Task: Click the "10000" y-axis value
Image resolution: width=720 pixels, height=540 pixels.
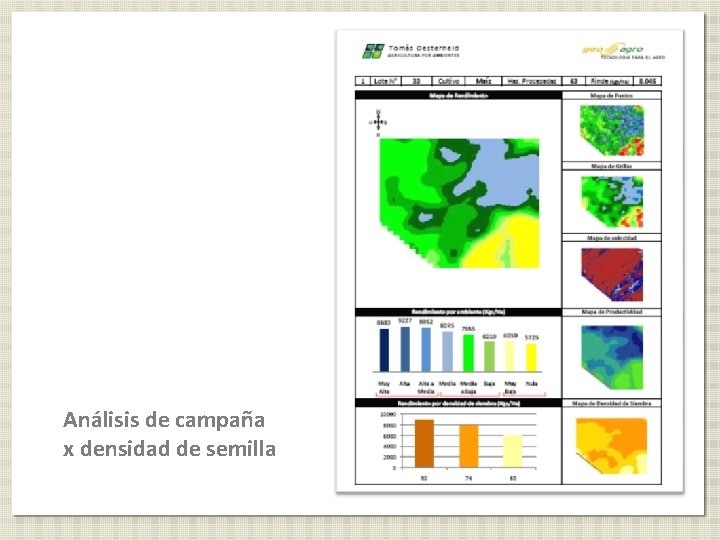Action: (388, 414)
